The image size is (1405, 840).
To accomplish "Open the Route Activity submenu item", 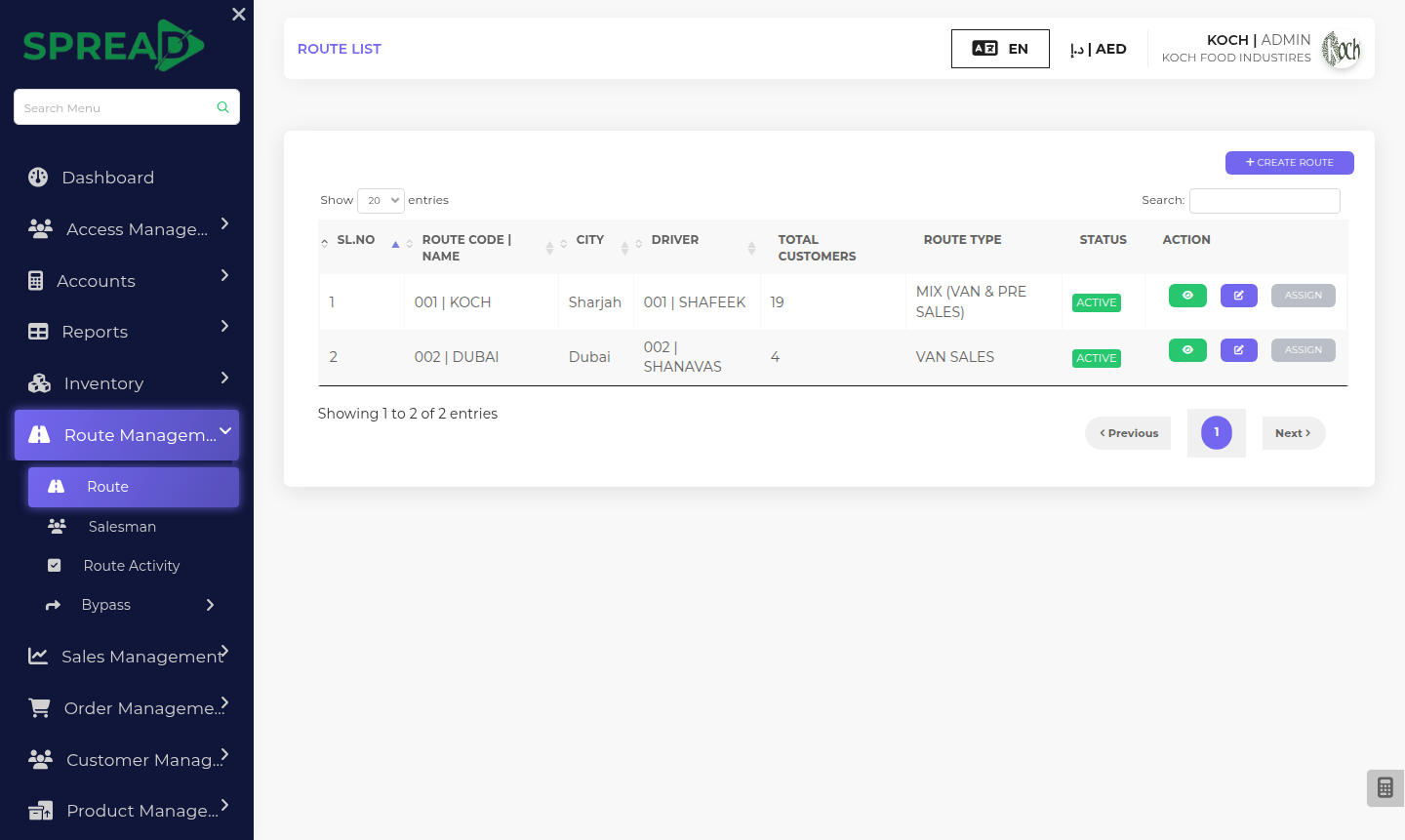I will (x=134, y=566).
